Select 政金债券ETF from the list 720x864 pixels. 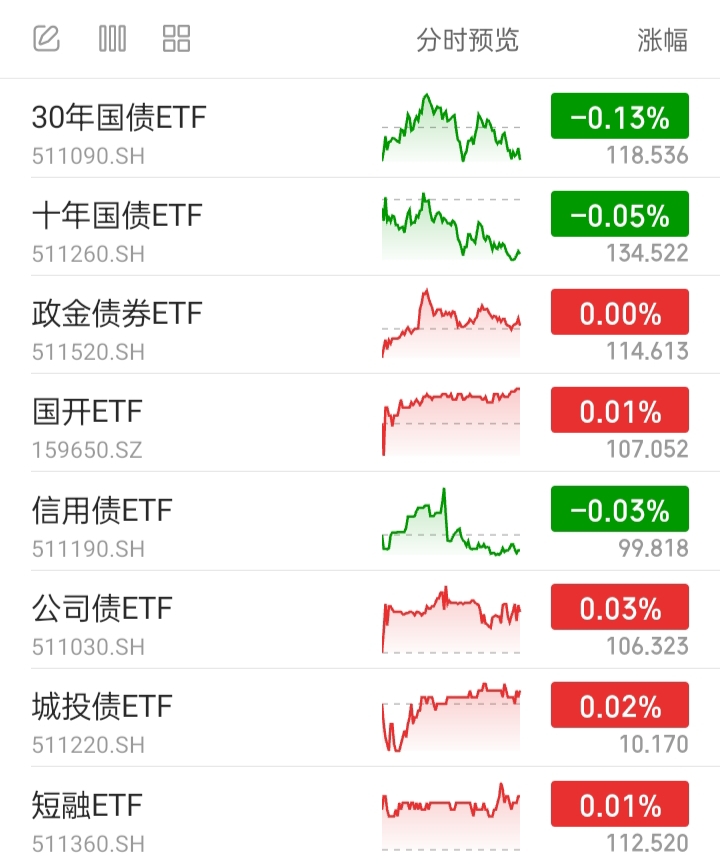[117, 313]
